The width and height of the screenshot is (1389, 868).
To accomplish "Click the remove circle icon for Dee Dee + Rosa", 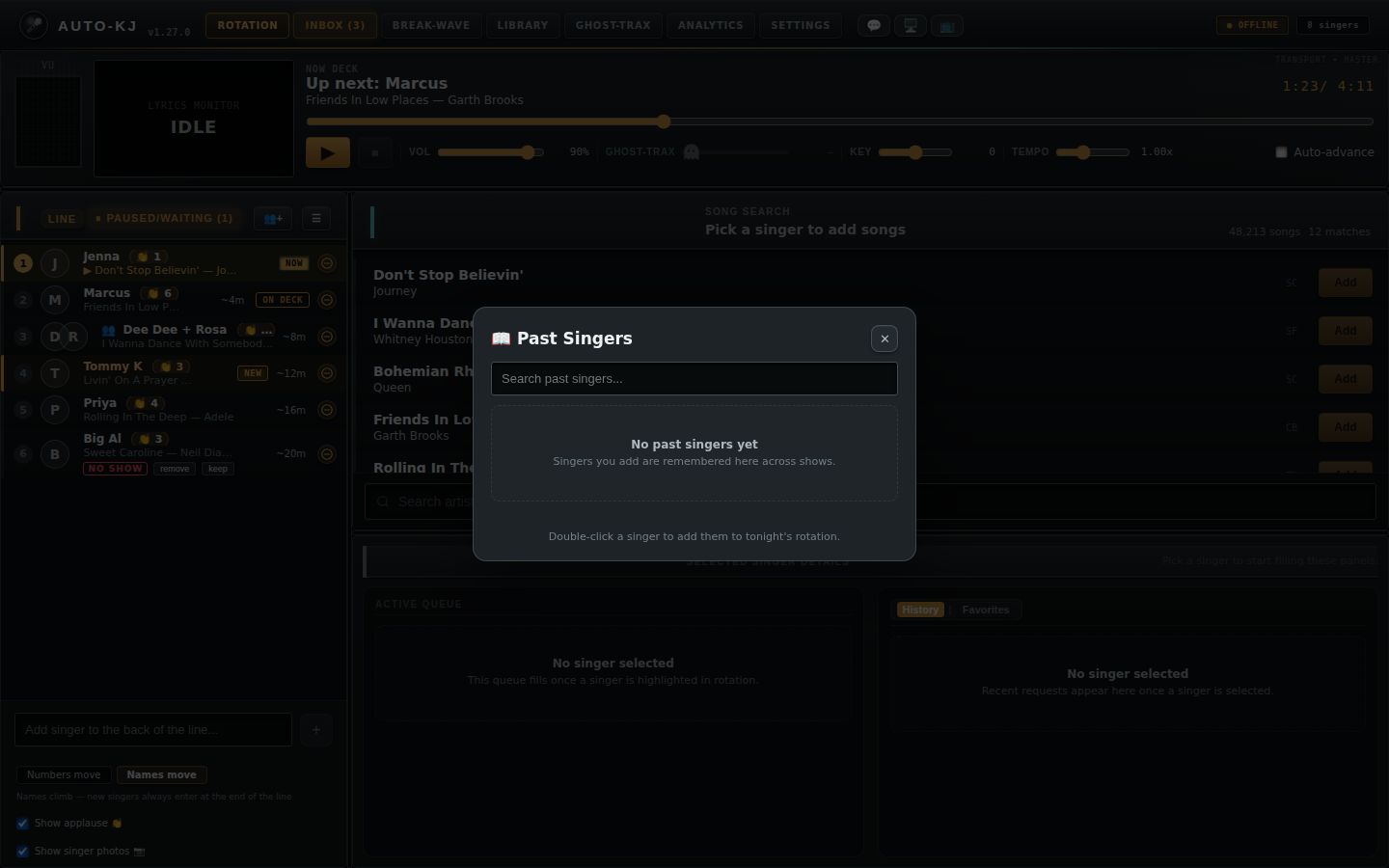I will coord(327,337).
